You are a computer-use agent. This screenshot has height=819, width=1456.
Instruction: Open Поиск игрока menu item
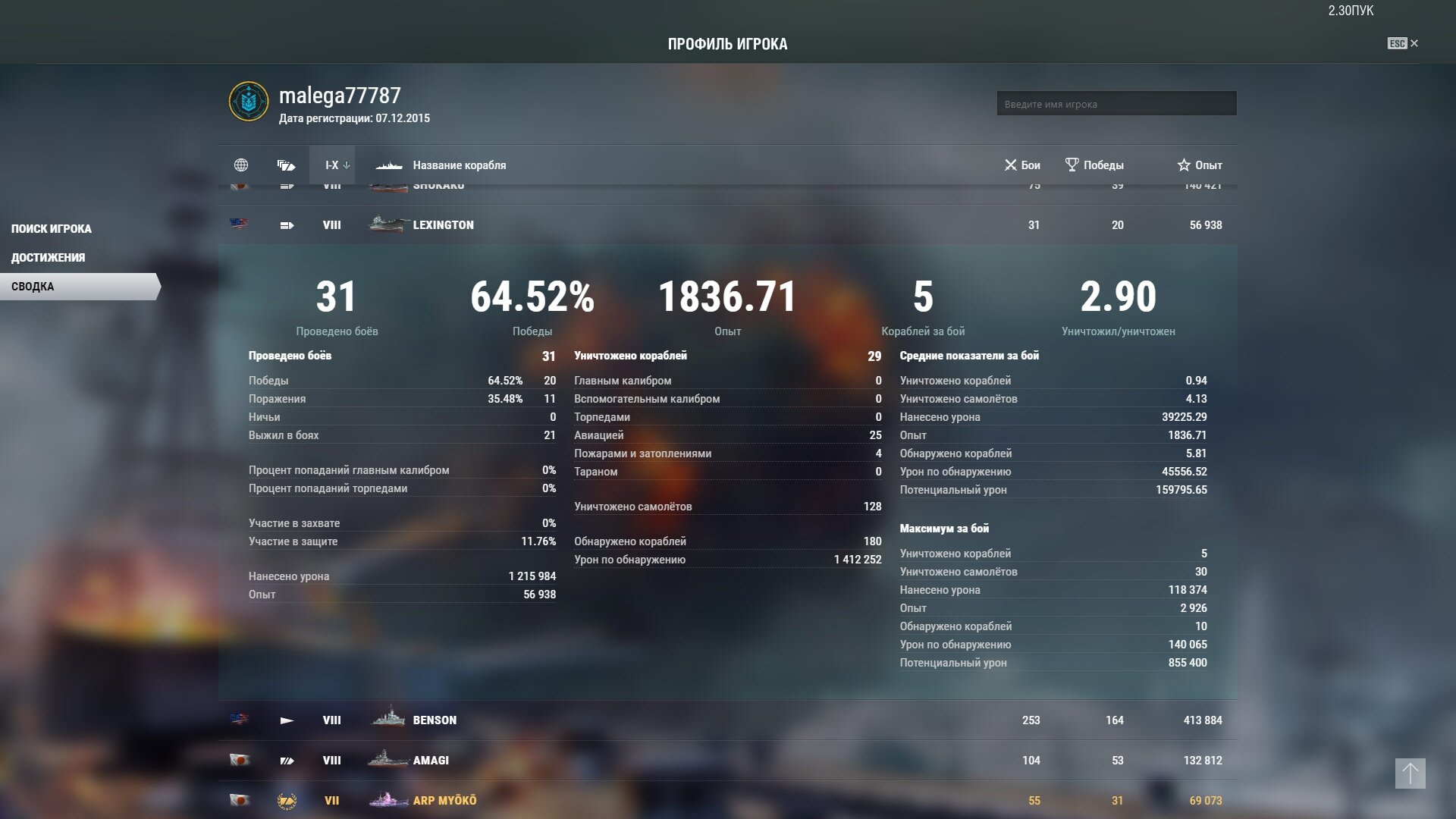pyautogui.click(x=52, y=229)
